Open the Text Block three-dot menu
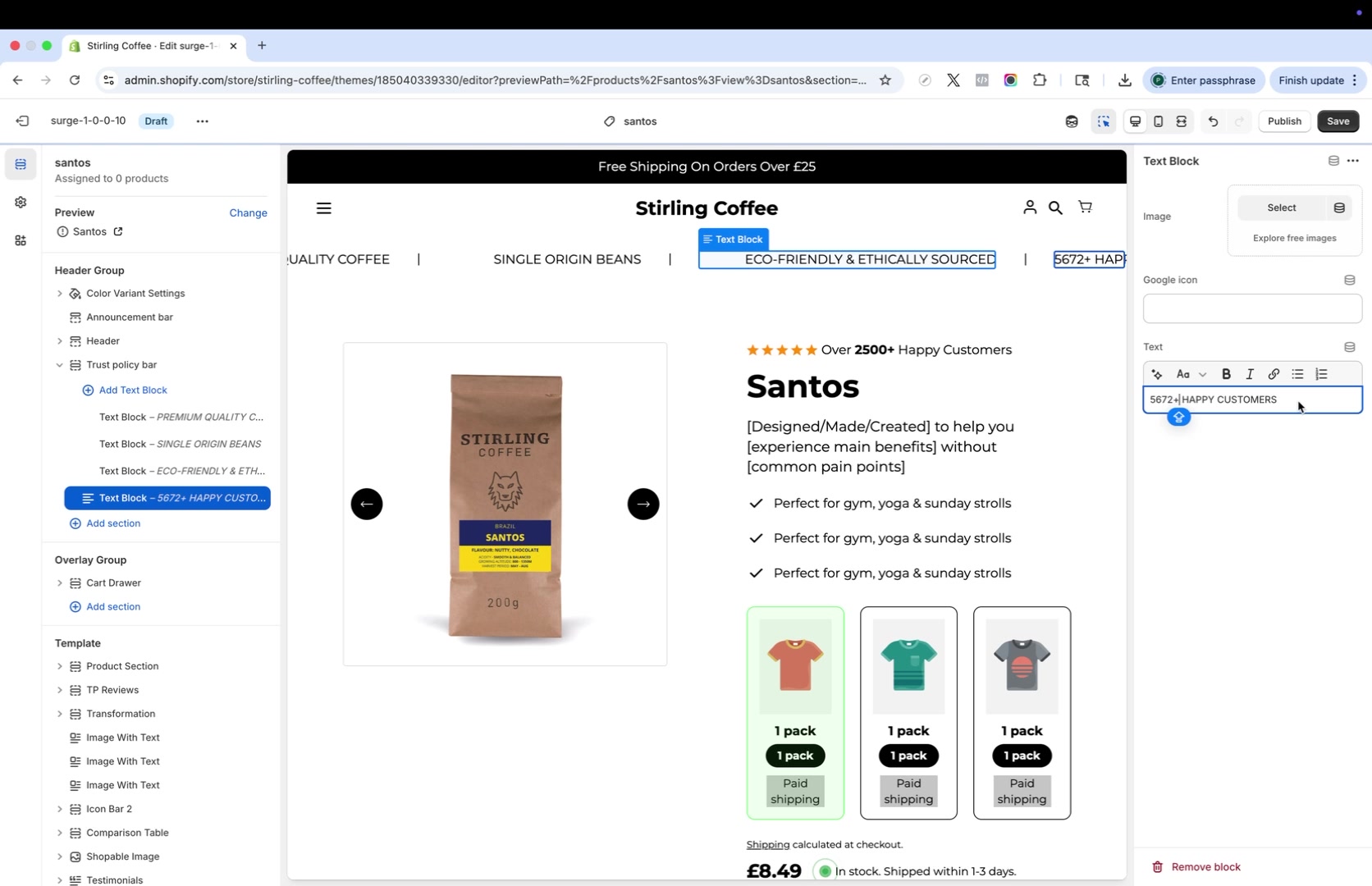 click(1353, 161)
